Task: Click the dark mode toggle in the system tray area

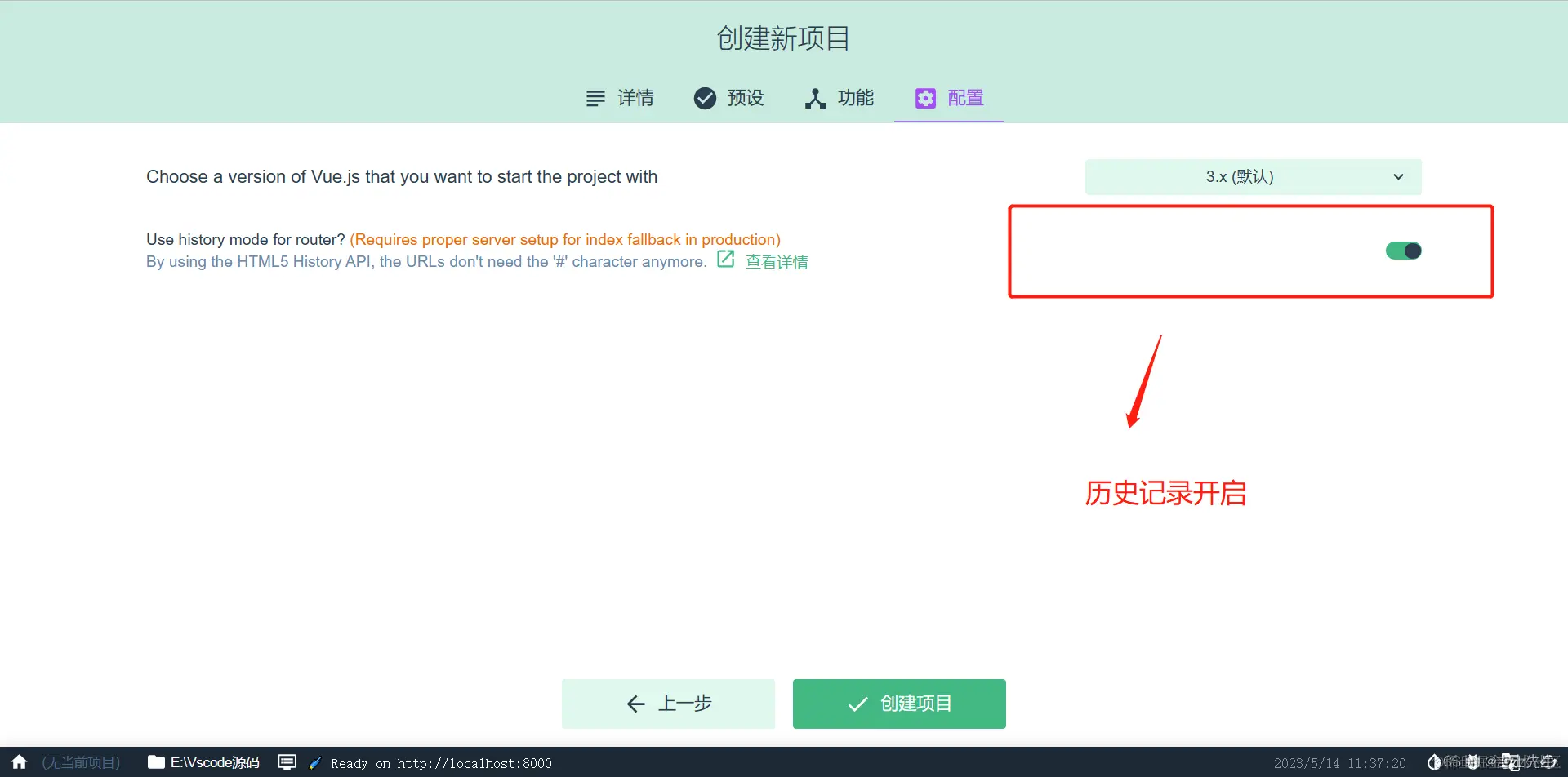Action: coord(1434,762)
